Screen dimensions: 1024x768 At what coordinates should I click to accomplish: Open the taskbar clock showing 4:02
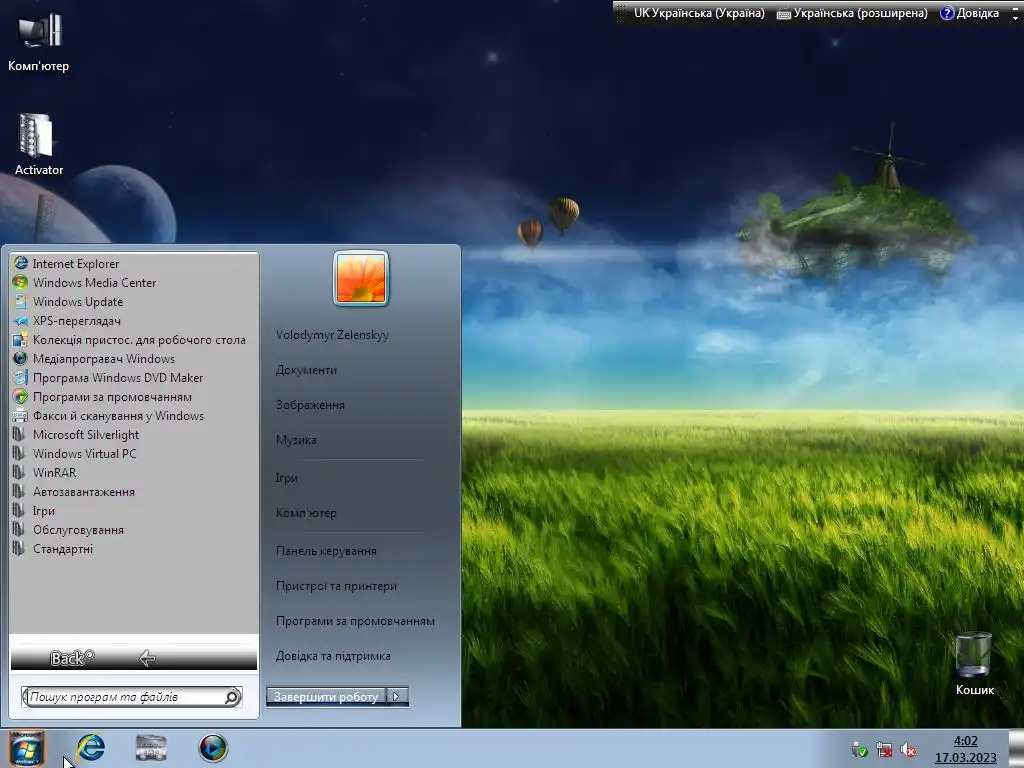(x=966, y=749)
